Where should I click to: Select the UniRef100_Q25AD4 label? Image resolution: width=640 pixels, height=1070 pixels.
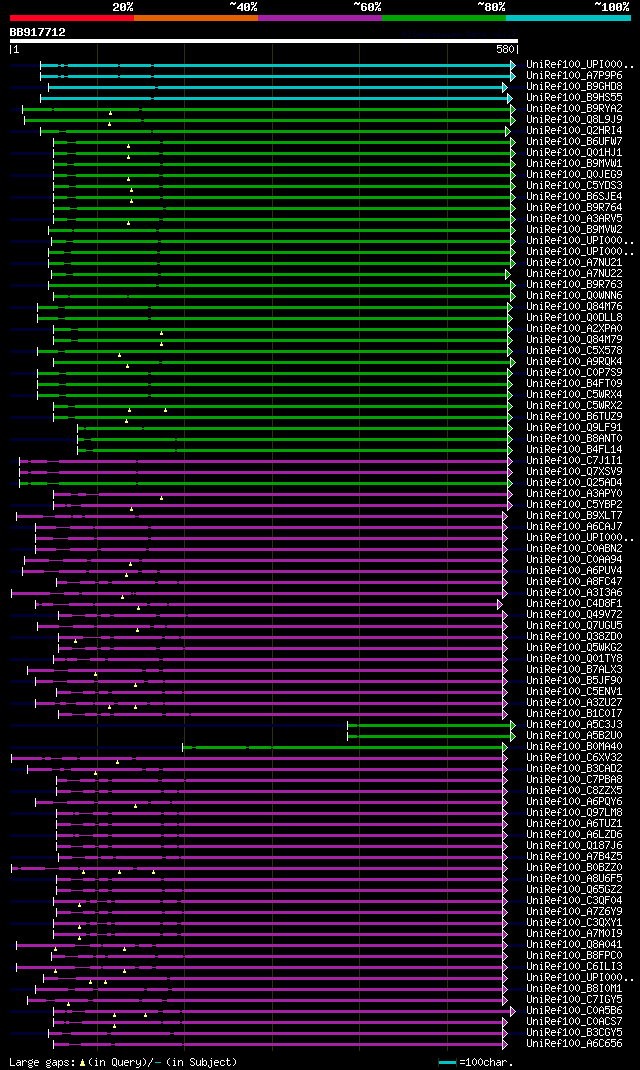(x=574, y=482)
